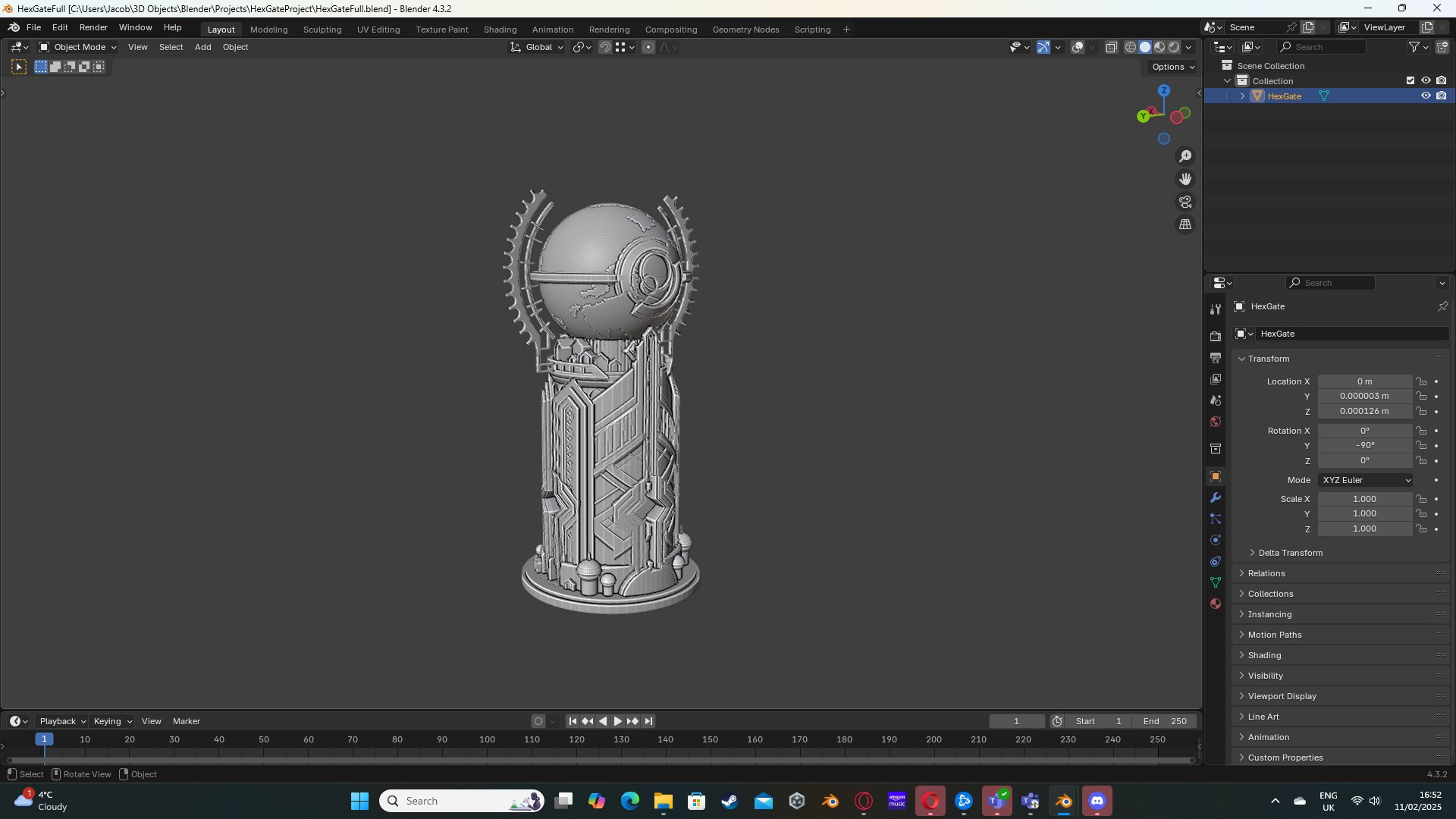Switch perspective/orthographic grid gizmo icon

coord(1185,224)
